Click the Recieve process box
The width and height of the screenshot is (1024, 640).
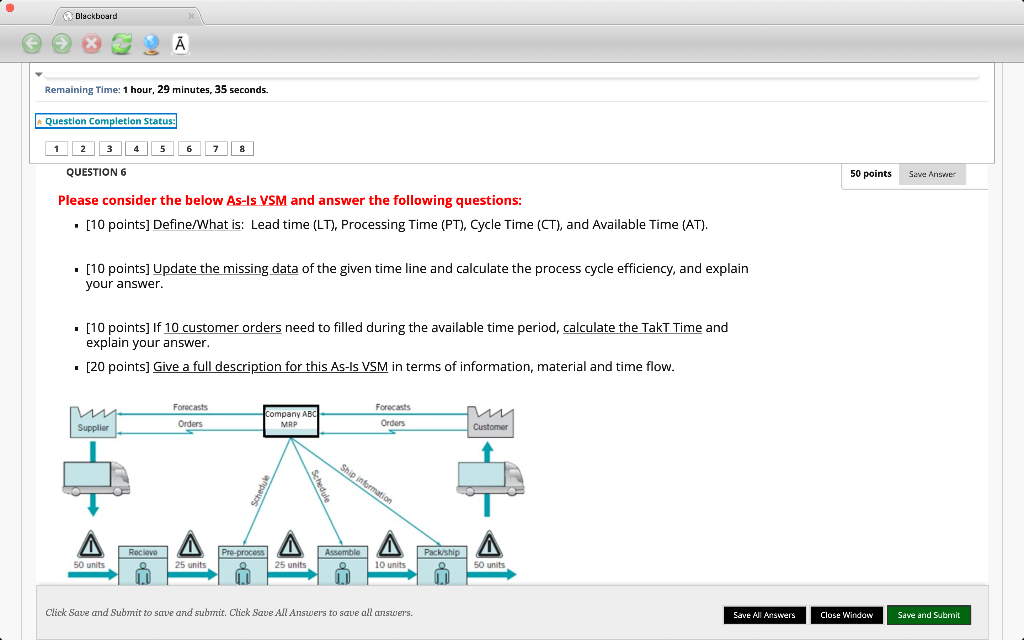(x=143, y=565)
